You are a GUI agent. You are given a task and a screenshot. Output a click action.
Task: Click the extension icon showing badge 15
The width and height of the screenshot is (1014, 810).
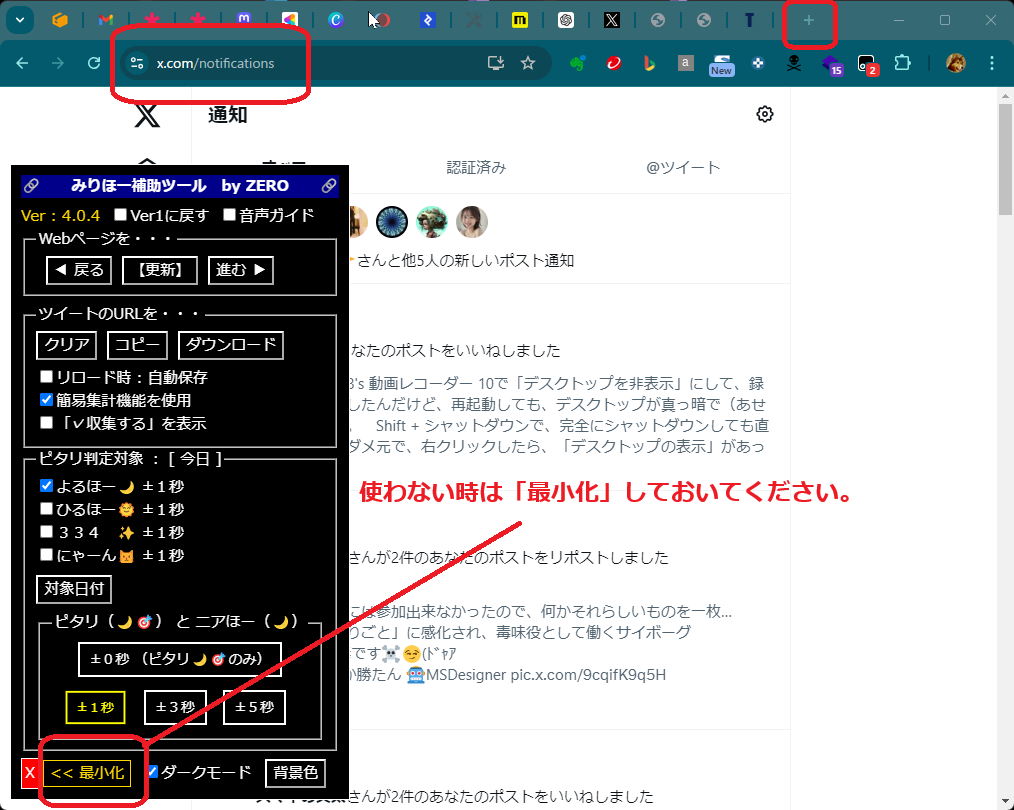[829, 62]
